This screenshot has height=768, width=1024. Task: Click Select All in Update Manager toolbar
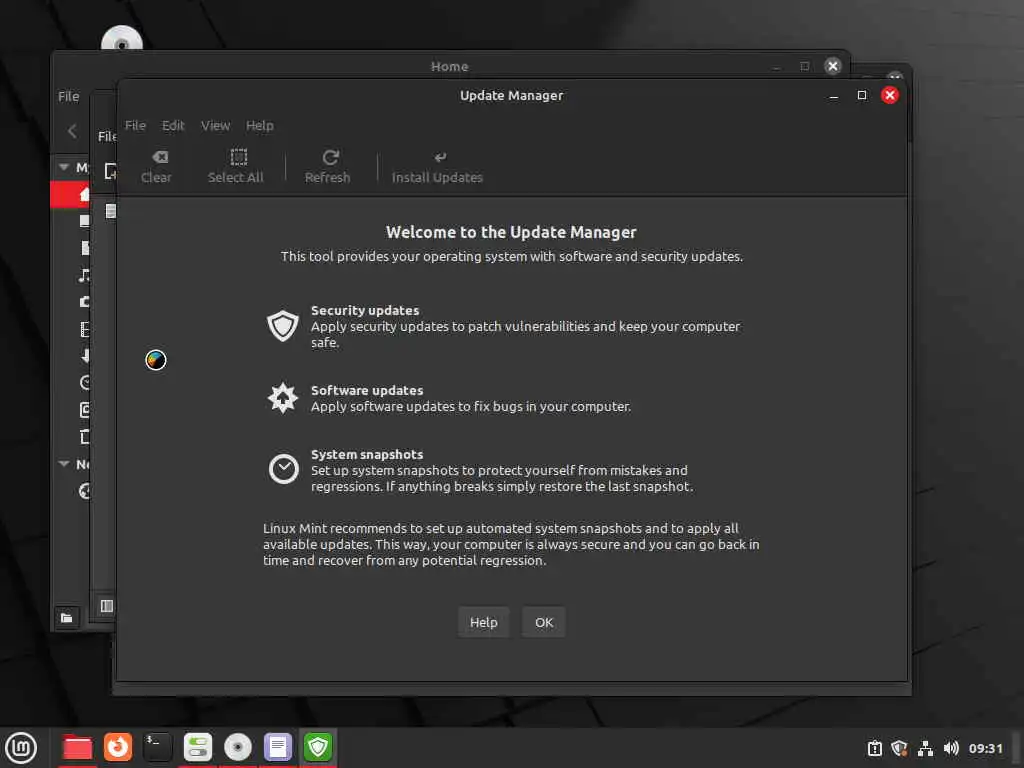click(236, 167)
